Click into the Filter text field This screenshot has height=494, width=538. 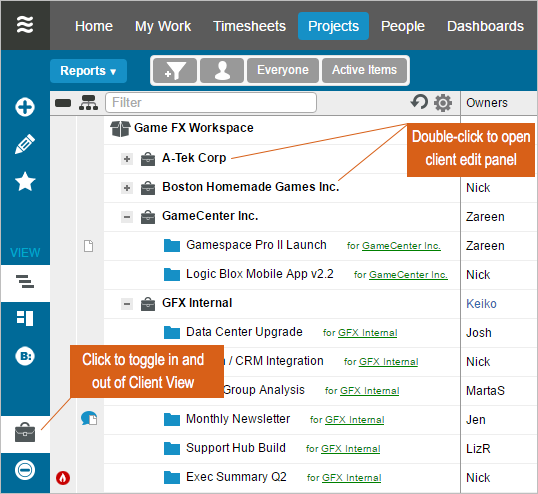pyautogui.click(x=211, y=103)
